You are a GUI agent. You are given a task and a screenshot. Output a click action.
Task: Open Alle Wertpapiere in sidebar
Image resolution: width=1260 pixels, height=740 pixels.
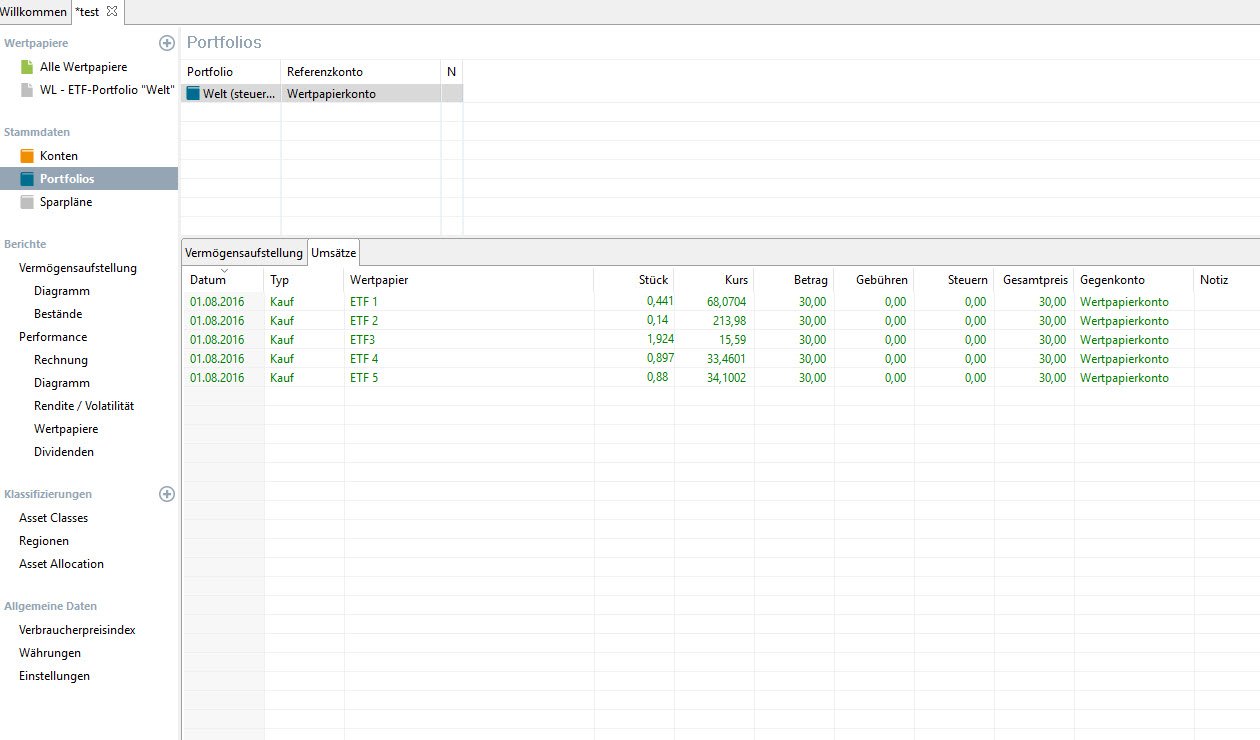83,67
